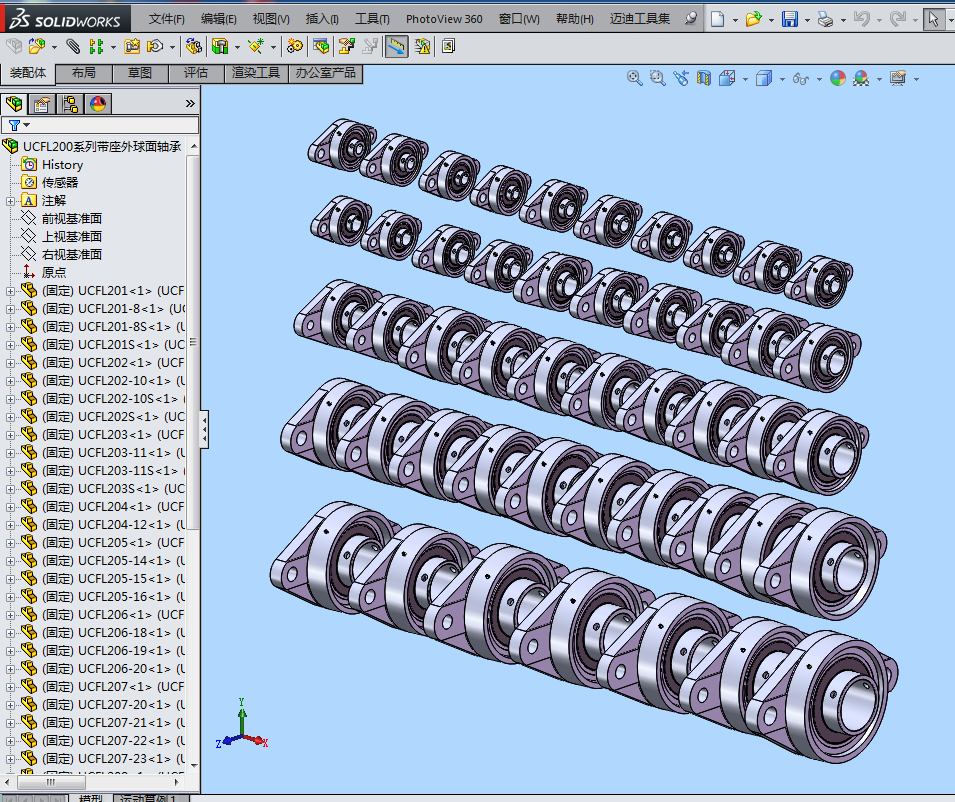Switch to the 办公室产品 tab
955x802 pixels.
325,73
